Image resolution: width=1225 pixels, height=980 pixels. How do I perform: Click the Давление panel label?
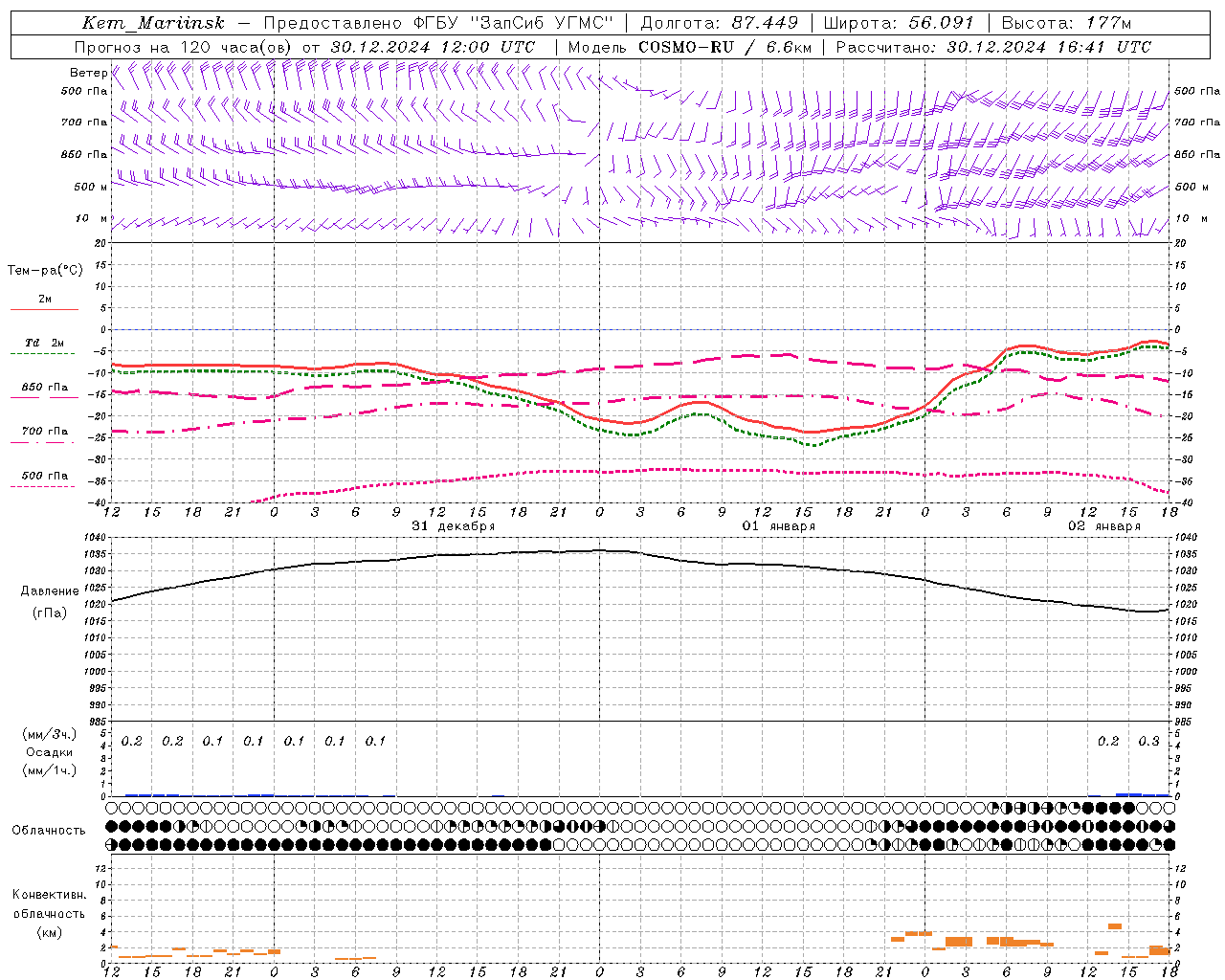pyautogui.click(x=50, y=591)
